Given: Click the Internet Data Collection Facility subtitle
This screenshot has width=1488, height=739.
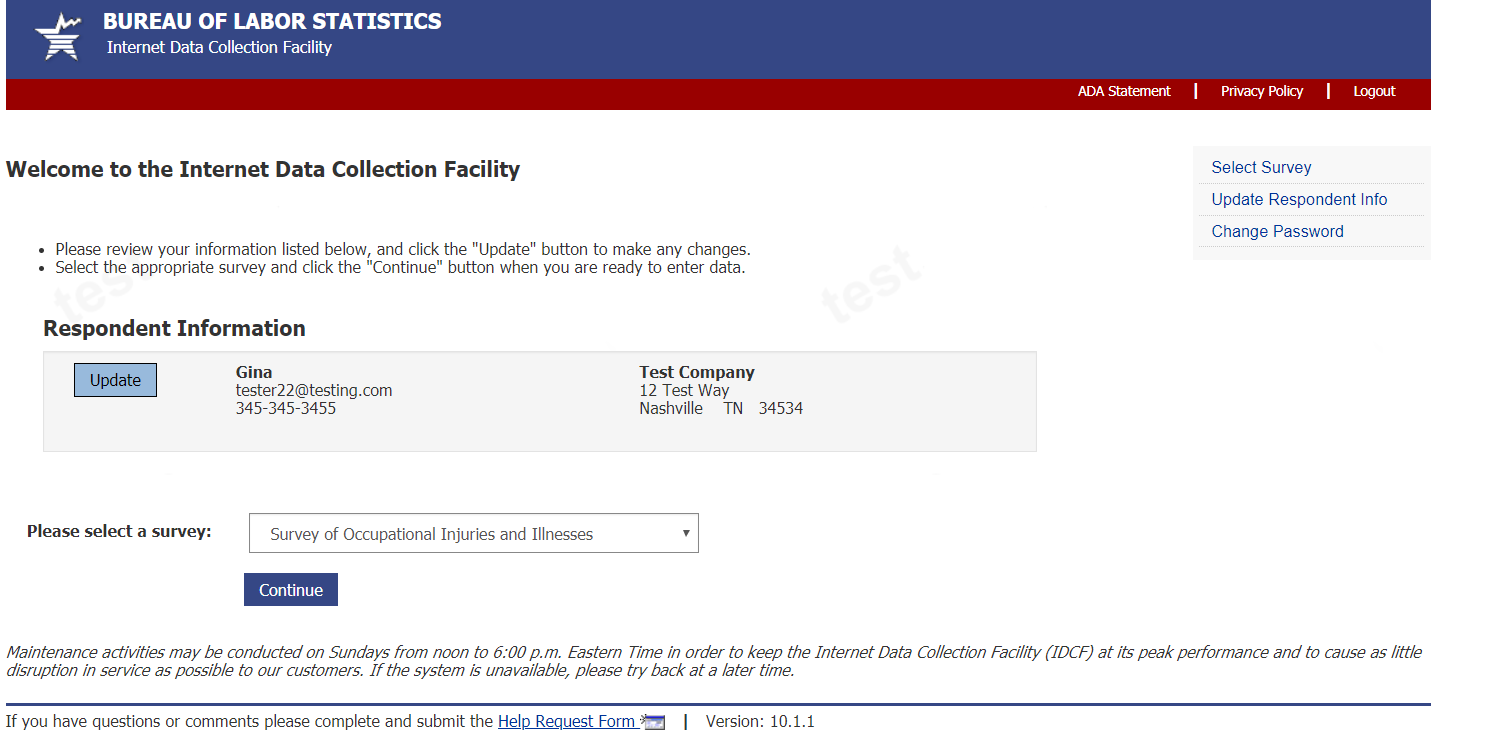Looking at the screenshot, I should point(219,47).
